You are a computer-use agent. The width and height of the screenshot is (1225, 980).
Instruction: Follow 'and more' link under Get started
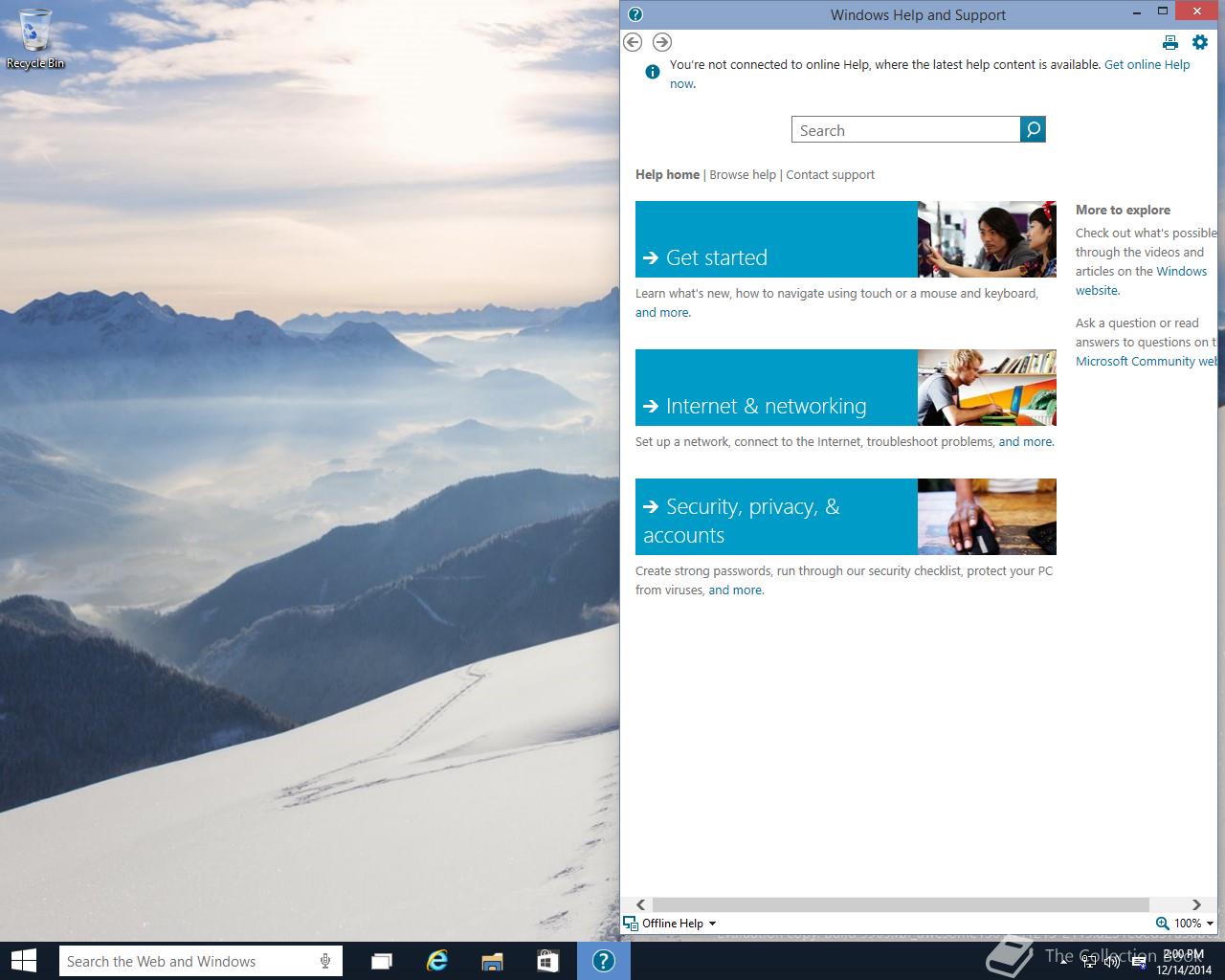pos(662,312)
